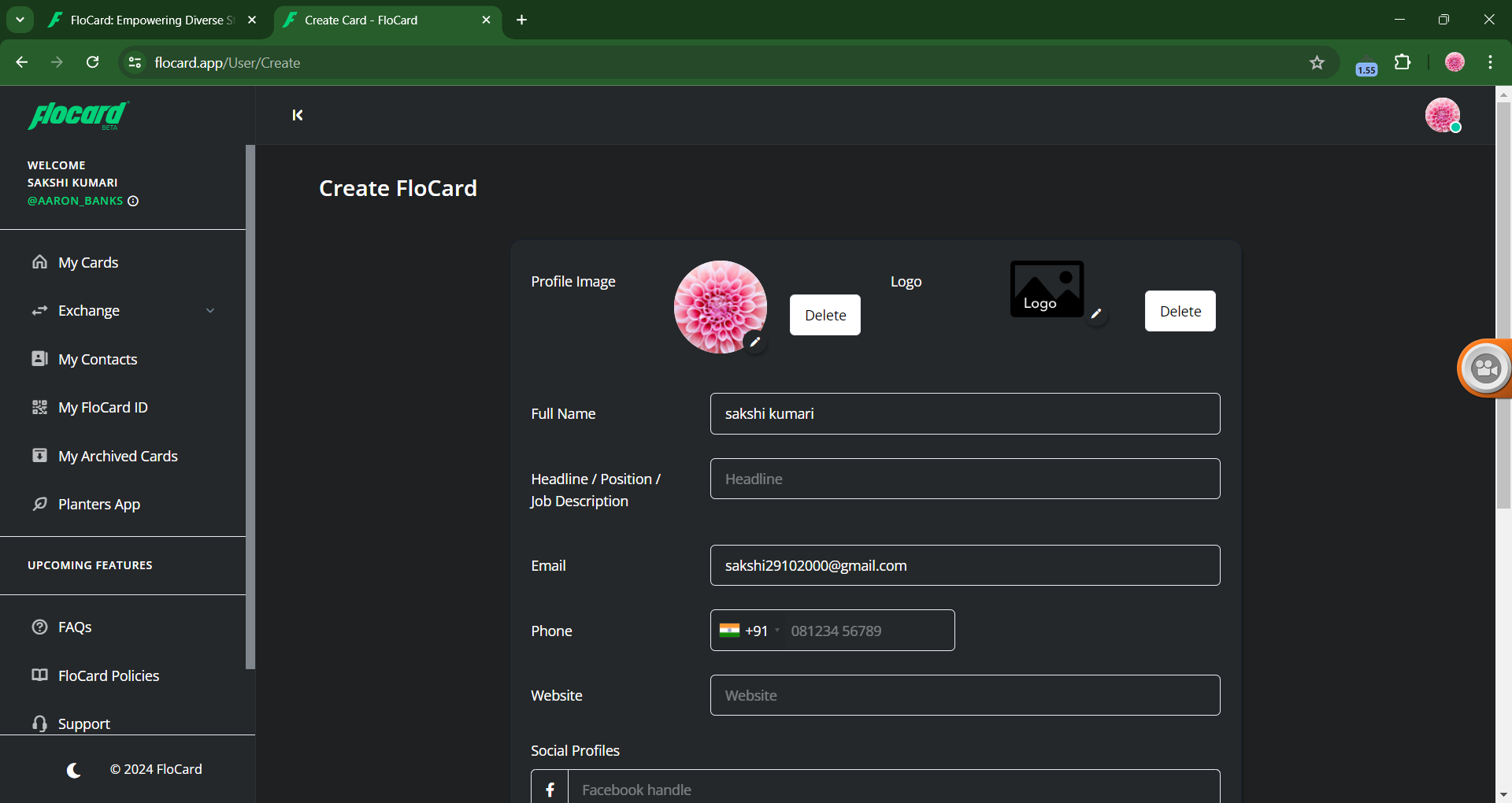Expand the Exchange menu chevron
This screenshot has width=1512, height=803.
(x=210, y=311)
